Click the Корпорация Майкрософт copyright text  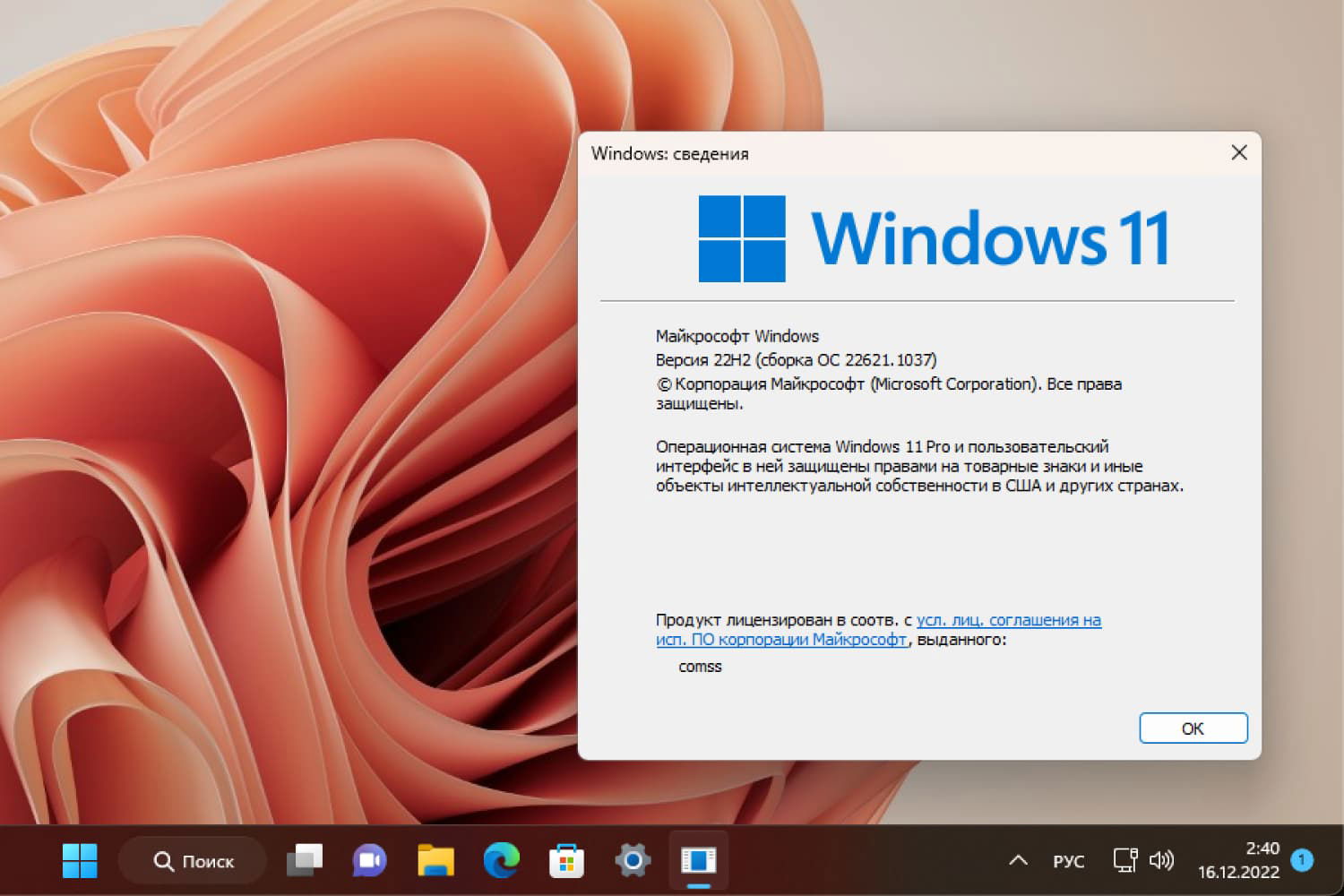point(889,393)
